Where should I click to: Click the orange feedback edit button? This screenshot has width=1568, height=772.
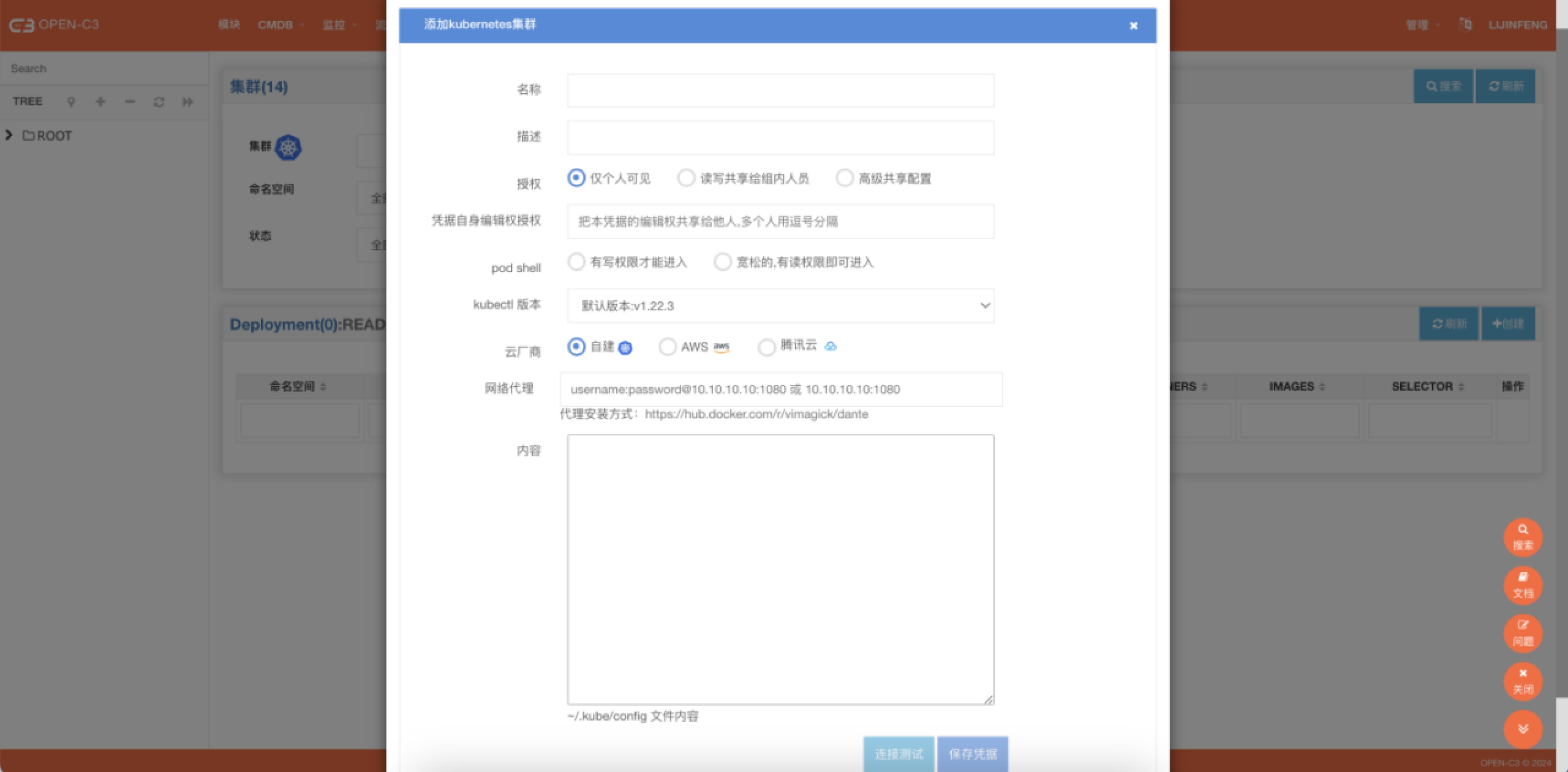tap(1523, 633)
